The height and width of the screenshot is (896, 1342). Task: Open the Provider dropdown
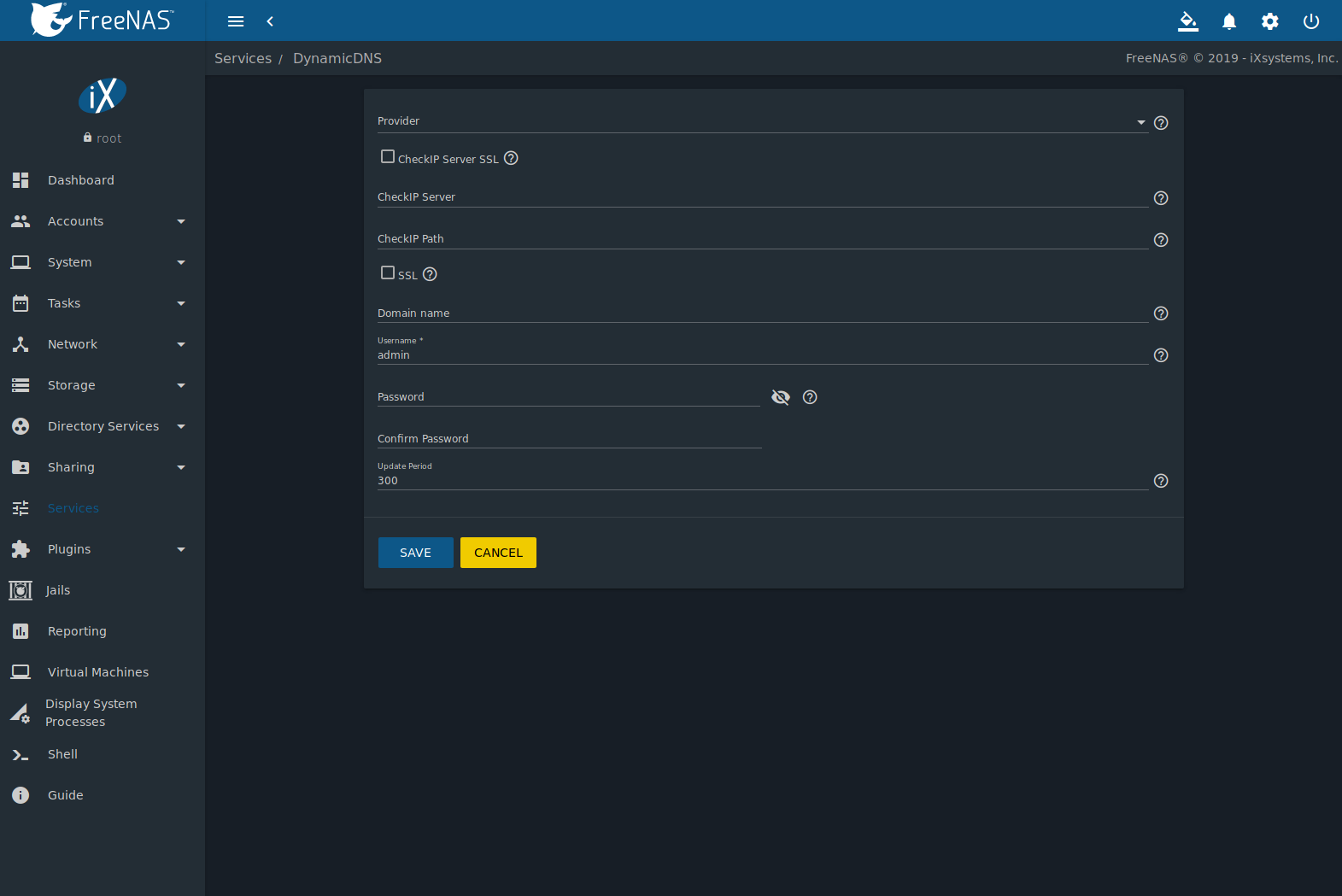[763, 121]
